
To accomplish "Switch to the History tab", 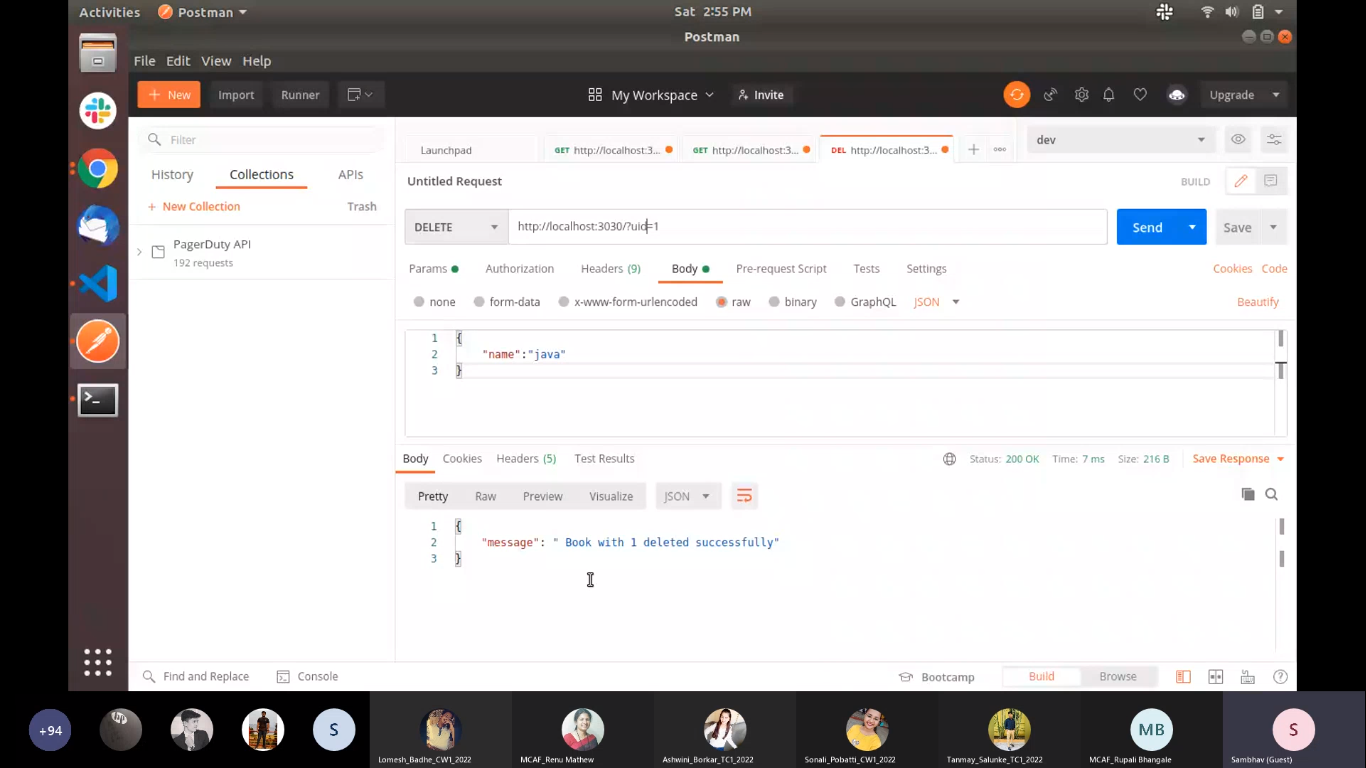I will point(172,175).
